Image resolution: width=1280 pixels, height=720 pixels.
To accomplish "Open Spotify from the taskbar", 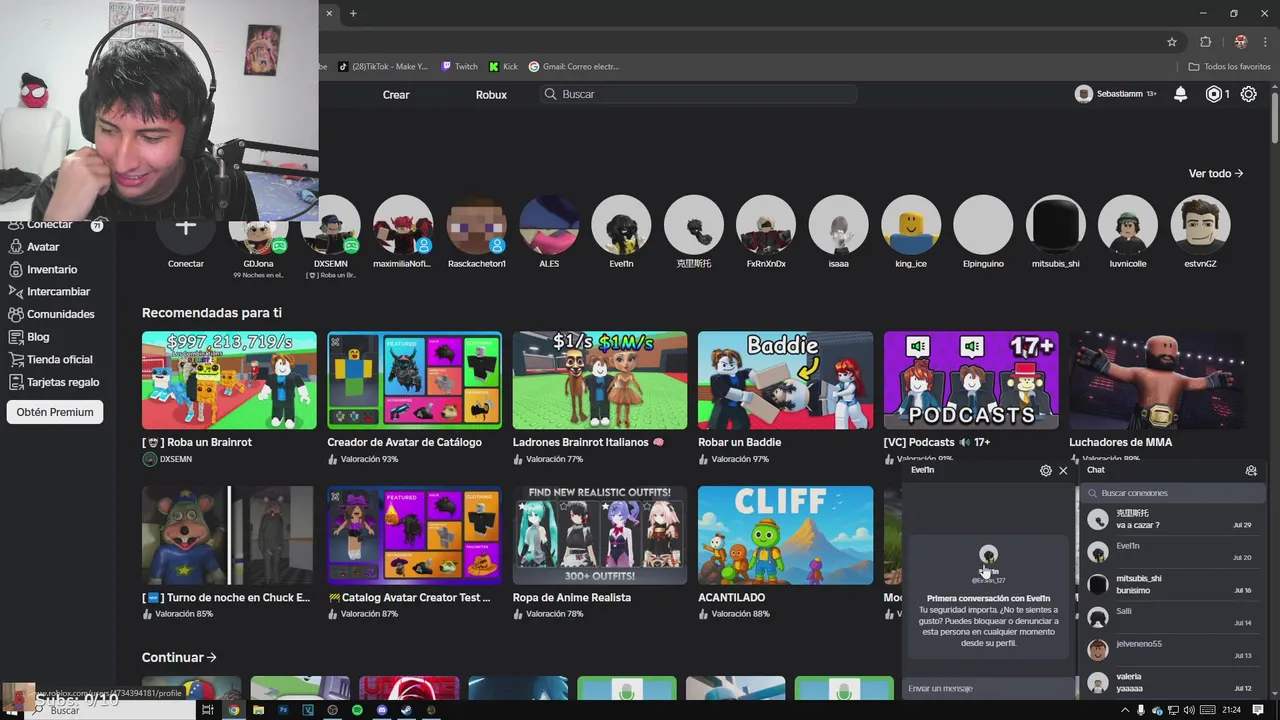I will click(x=357, y=710).
